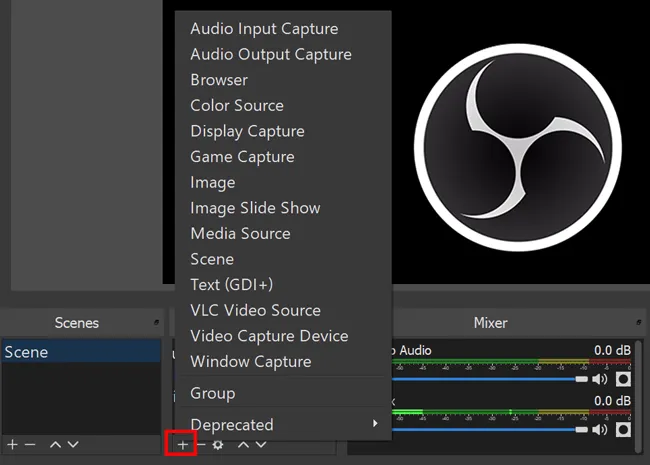Mute the second mixer channel

(x=599, y=430)
